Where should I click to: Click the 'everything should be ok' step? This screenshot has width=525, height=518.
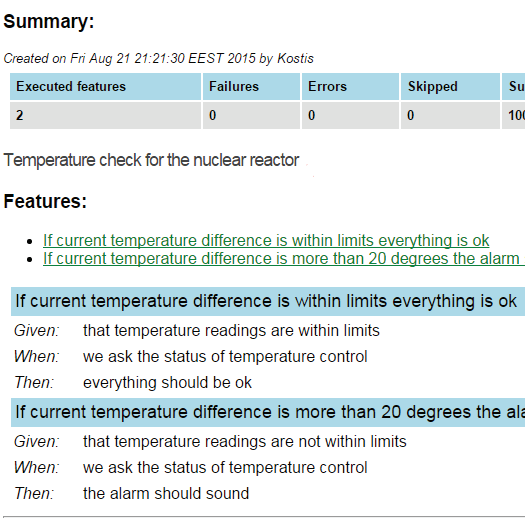[167, 383]
